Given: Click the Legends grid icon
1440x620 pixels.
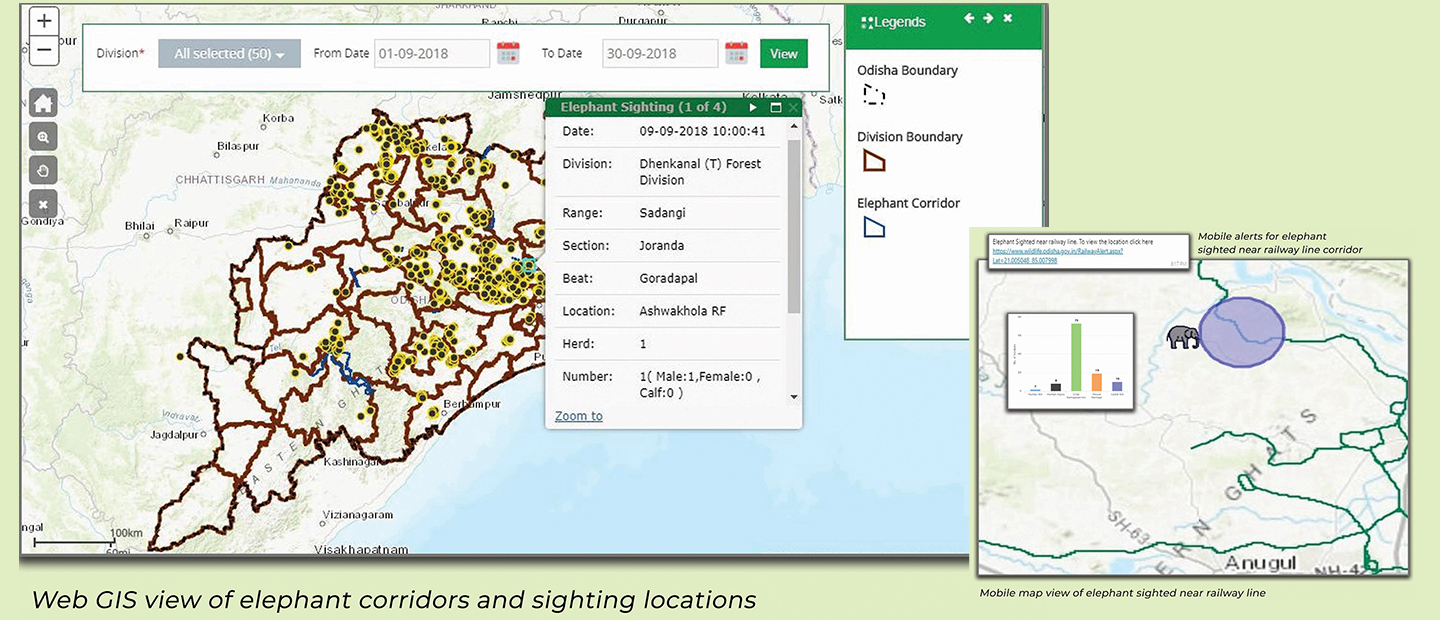Looking at the screenshot, I should point(867,22).
